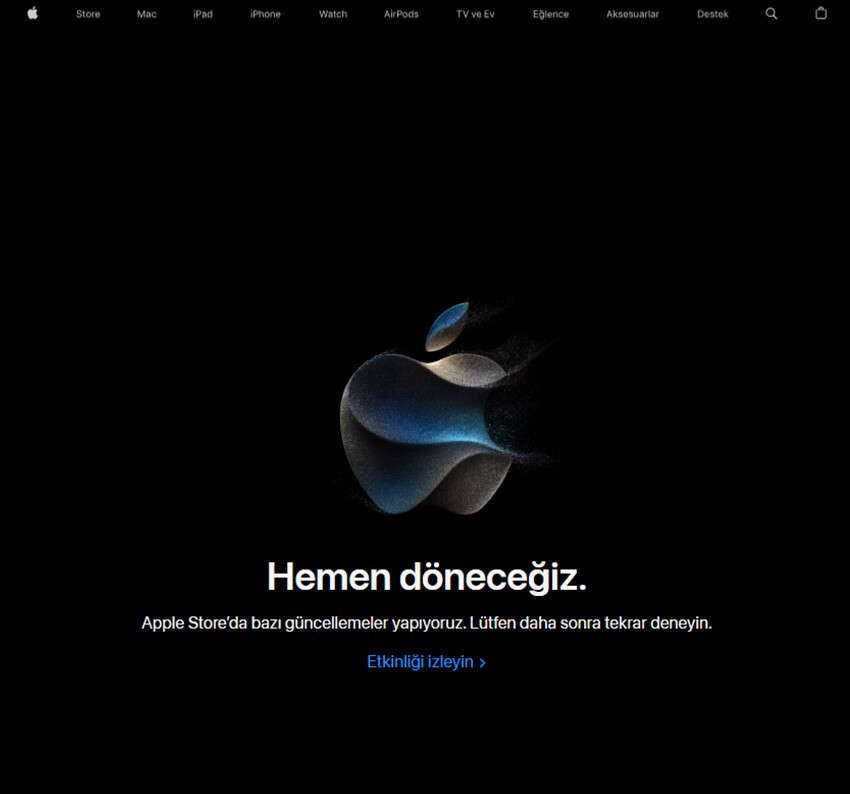Go to the Destek page

(x=713, y=14)
